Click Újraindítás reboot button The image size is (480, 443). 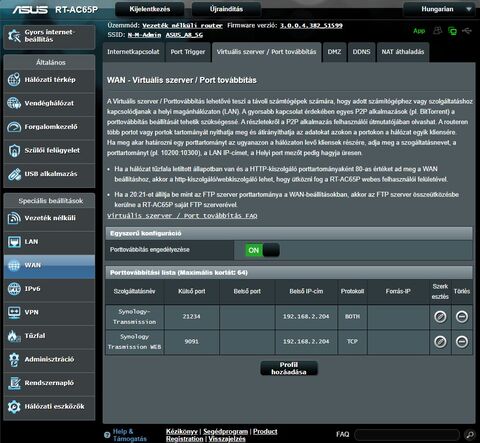point(226,9)
